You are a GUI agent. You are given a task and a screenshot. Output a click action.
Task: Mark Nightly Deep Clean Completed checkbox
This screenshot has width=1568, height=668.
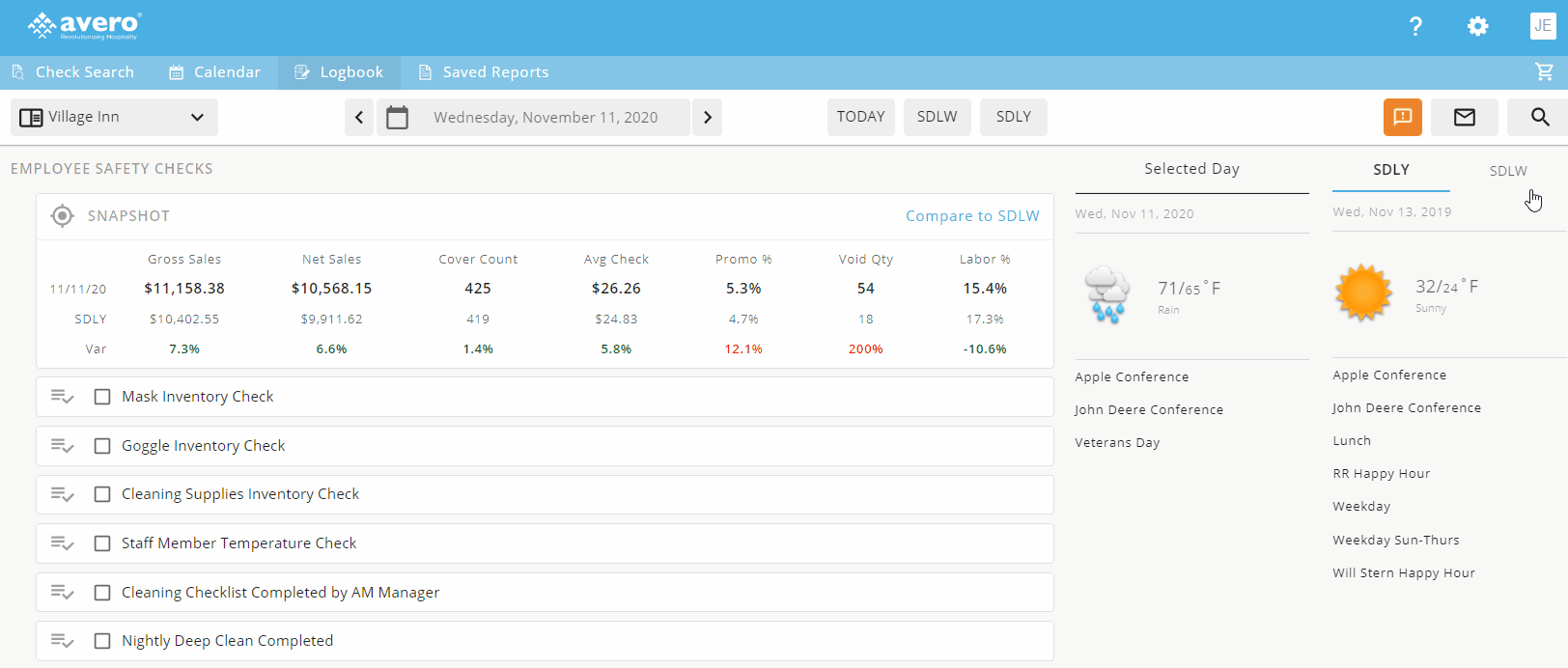(102, 641)
